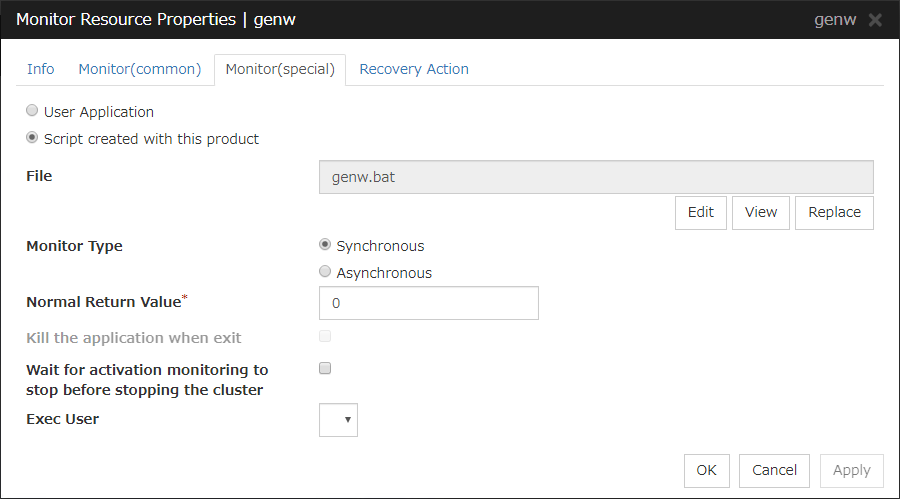Go to the Recovery Action tab
900x499 pixels.
click(414, 69)
